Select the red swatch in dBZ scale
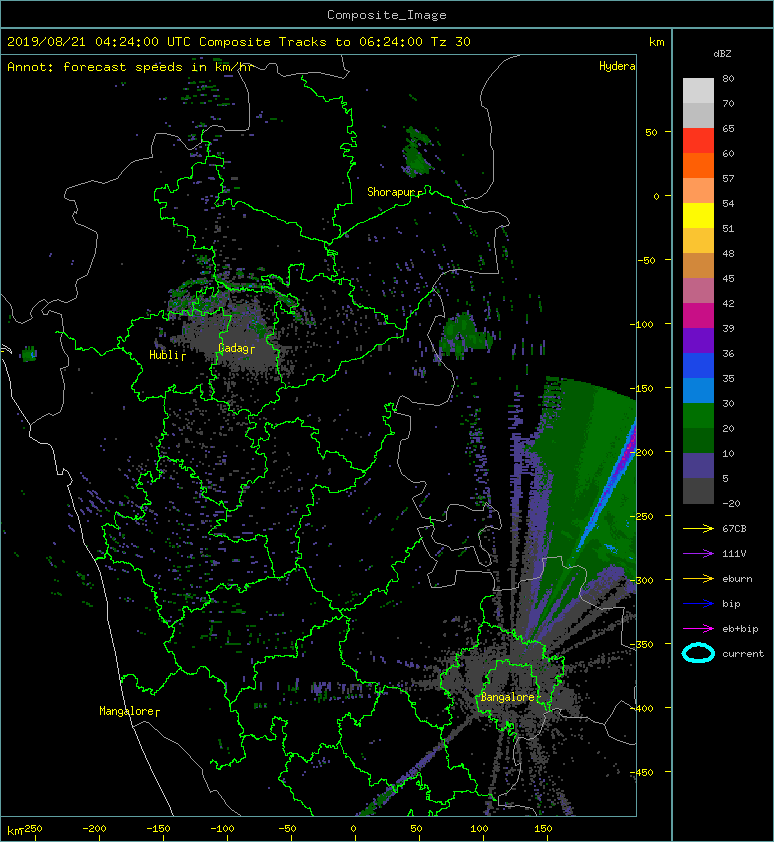The height and width of the screenshot is (842, 774). pyautogui.click(x=698, y=141)
